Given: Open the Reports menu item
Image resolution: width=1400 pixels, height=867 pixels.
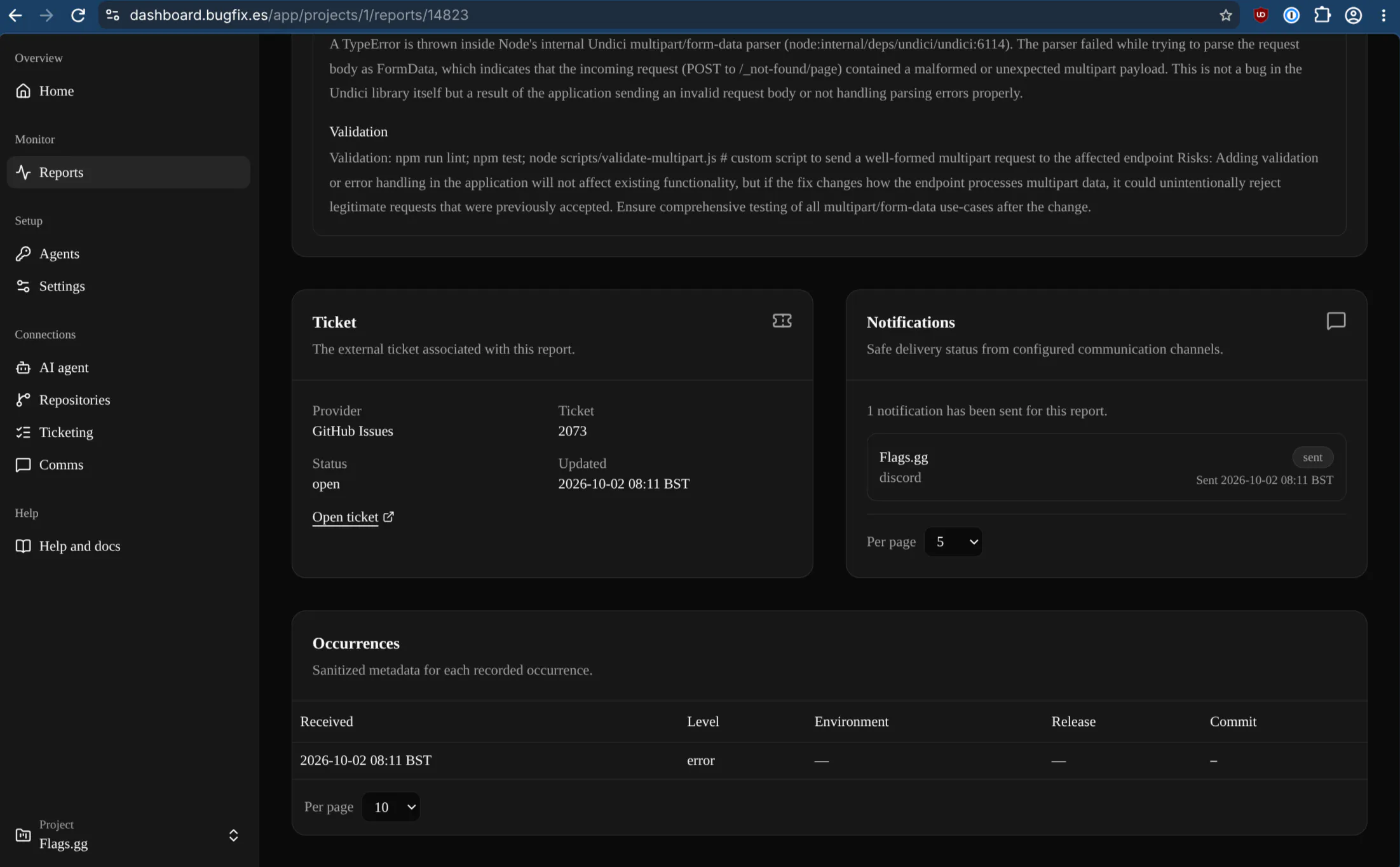Looking at the screenshot, I should point(128,172).
